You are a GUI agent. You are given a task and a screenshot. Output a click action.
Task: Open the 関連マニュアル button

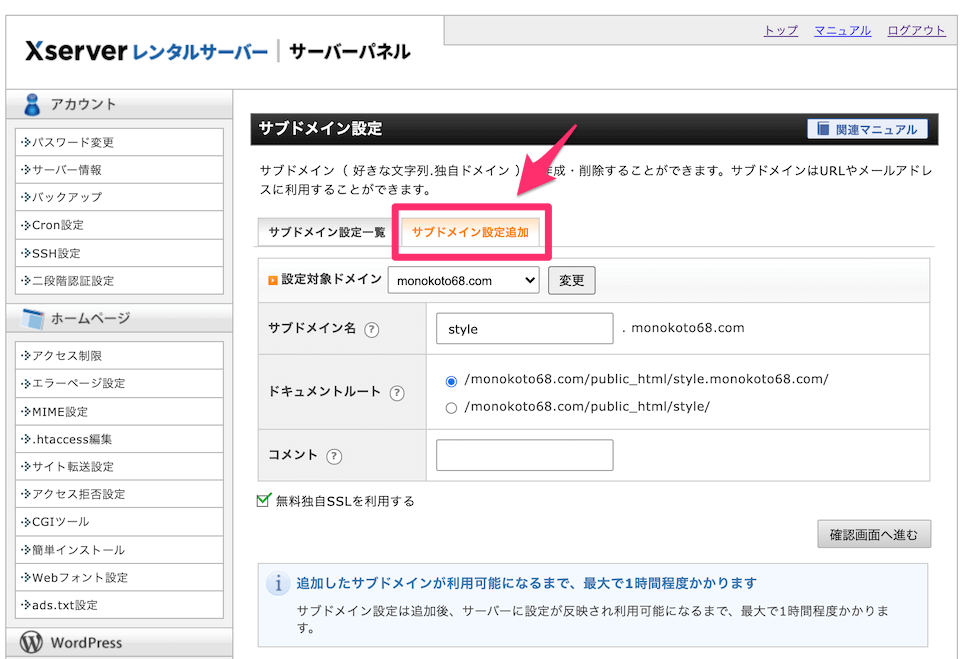pyautogui.click(x=867, y=129)
